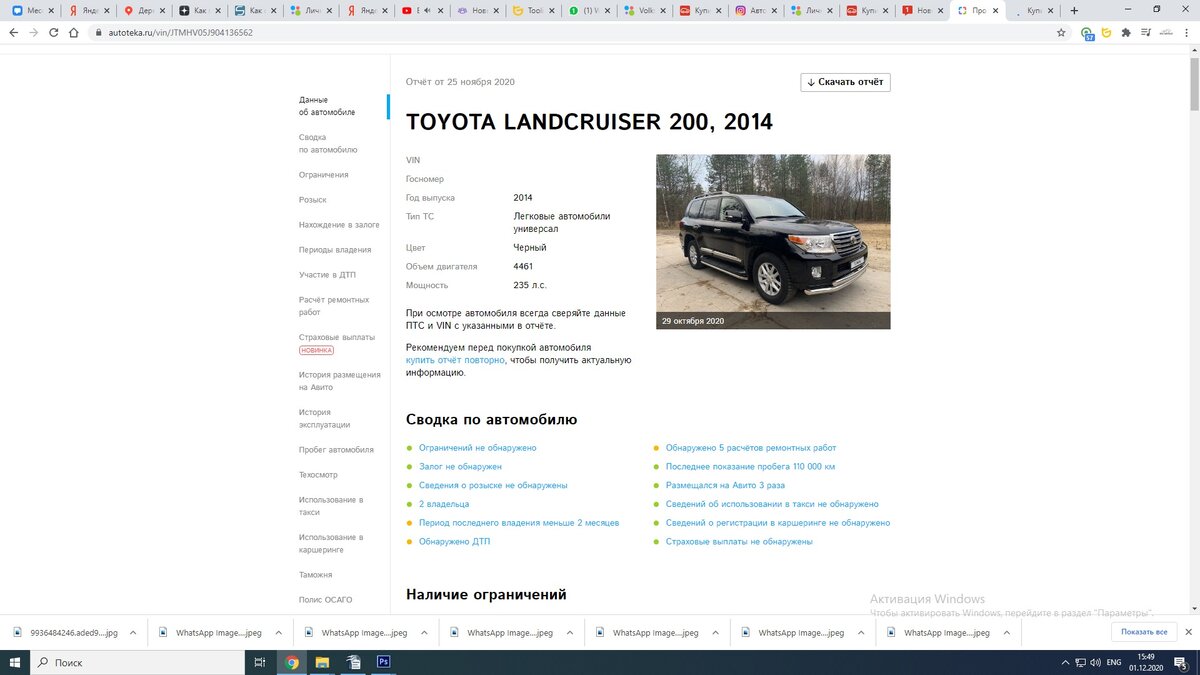The image size is (1200, 675).
Task: Open 'Размещался на Авито 3 раза'
Action: click(x=725, y=485)
